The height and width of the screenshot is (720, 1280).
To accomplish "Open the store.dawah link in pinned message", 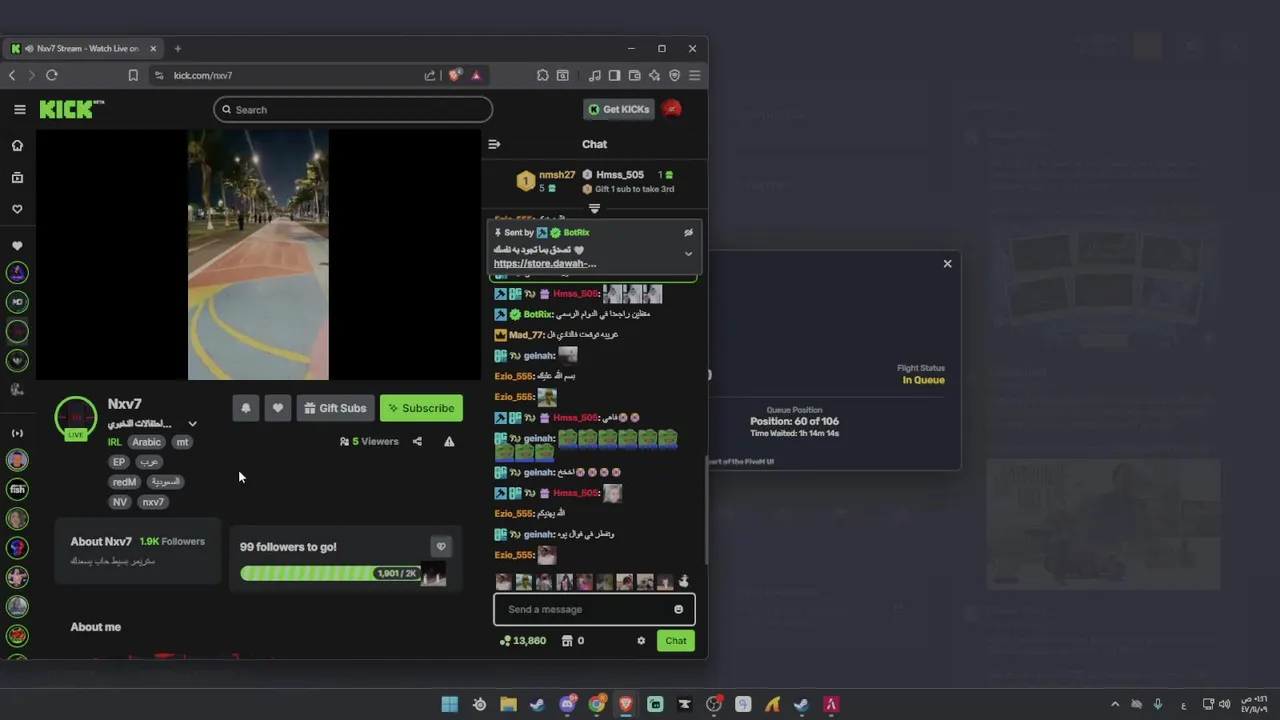I will tap(545, 264).
